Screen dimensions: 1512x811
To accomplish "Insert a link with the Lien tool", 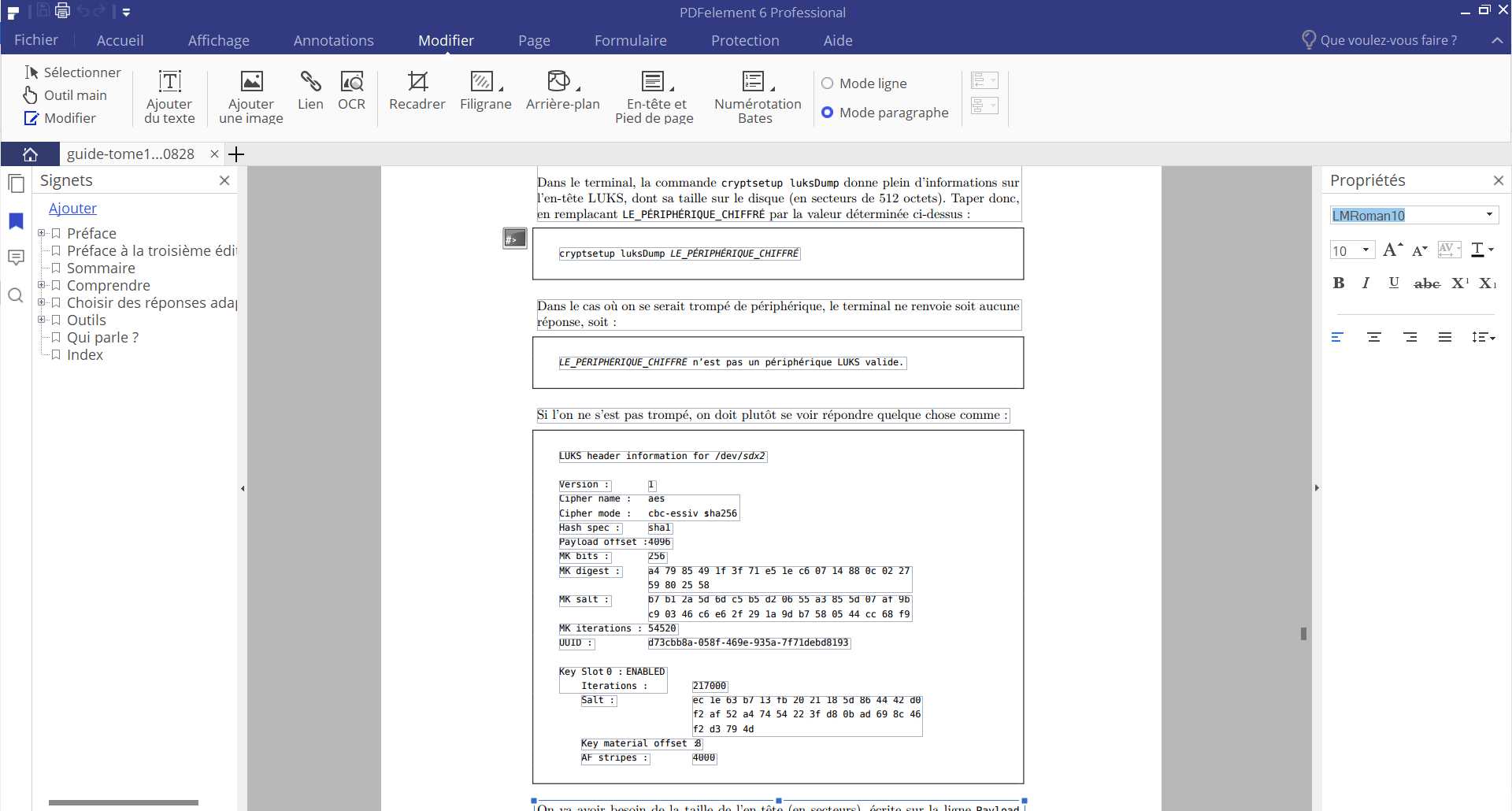I will 310,91.
